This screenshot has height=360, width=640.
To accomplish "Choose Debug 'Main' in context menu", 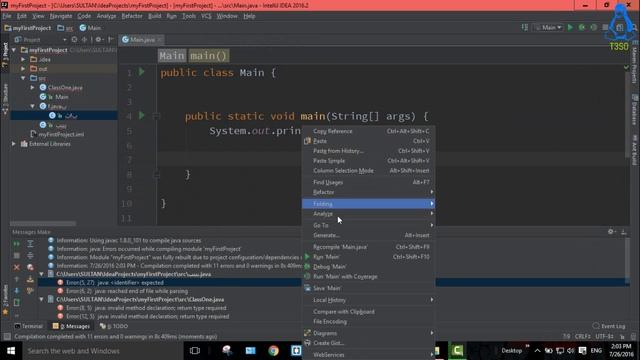I will click(368, 267).
